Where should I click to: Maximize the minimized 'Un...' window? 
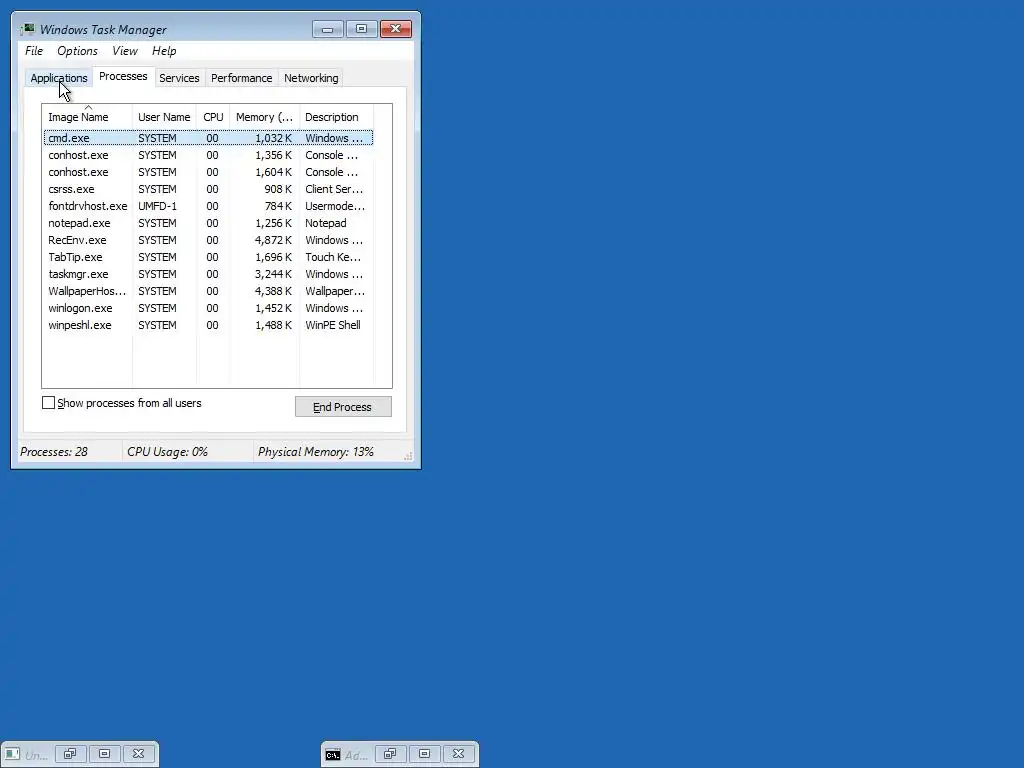[x=104, y=754]
